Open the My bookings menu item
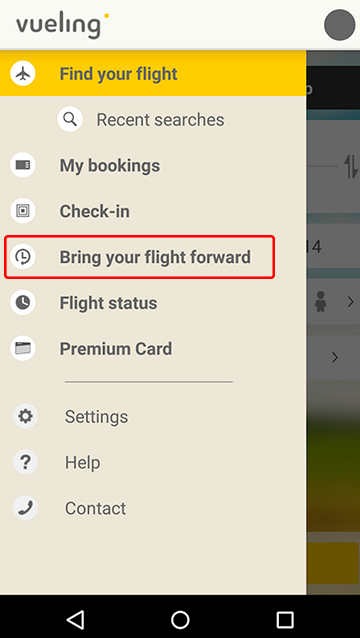The image size is (360, 638). point(153,165)
